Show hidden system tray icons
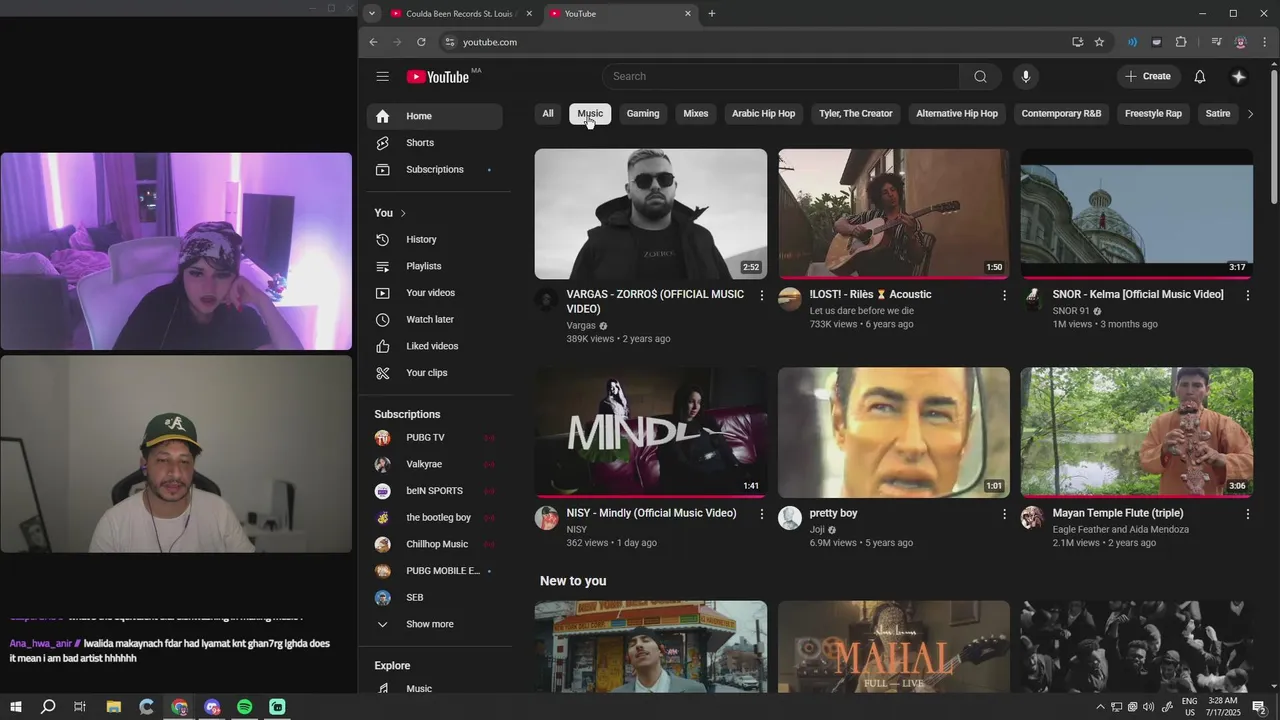This screenshot has height=720, width=1280. (x=1100, y=707)
